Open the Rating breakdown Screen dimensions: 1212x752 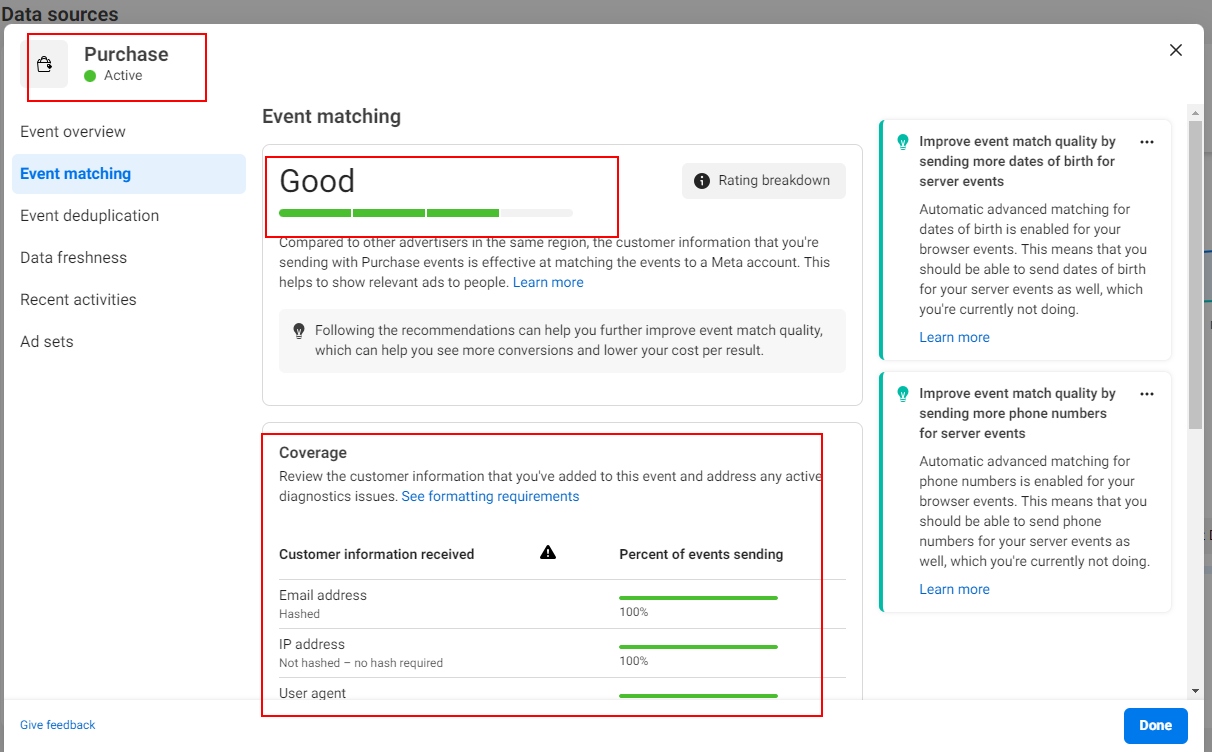(x=763, y=181)
